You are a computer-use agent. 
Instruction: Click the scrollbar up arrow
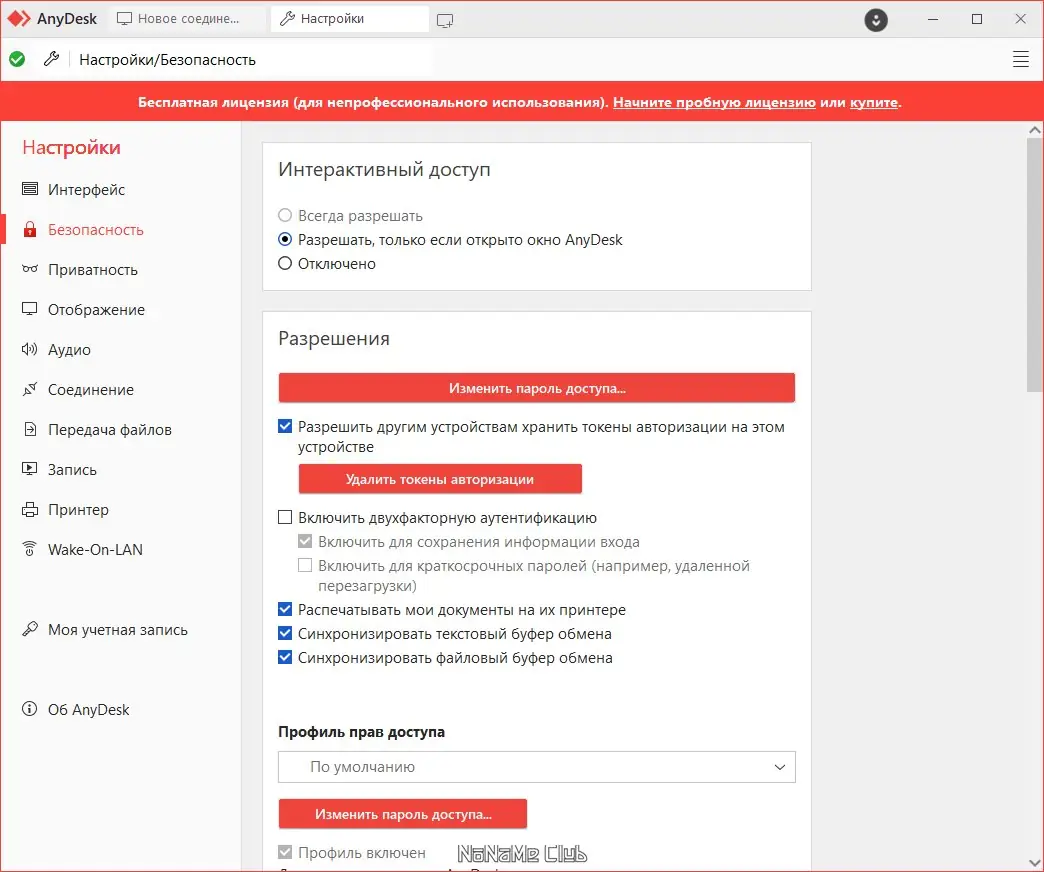coord(1035,130)
